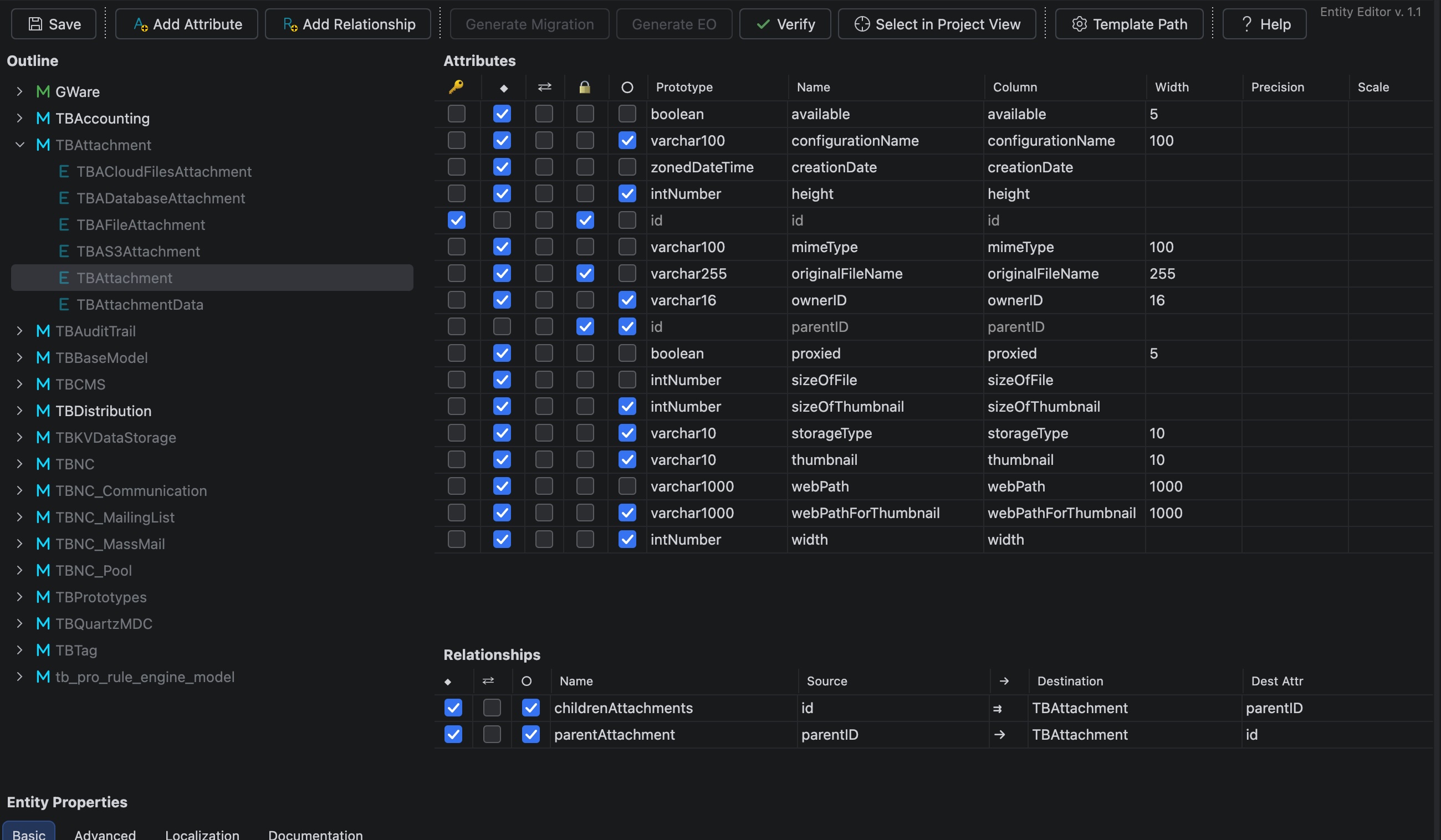Click the TBCMS model icon
The height and width of the screenshot is (840, 1441).
(x=43, y=385)
